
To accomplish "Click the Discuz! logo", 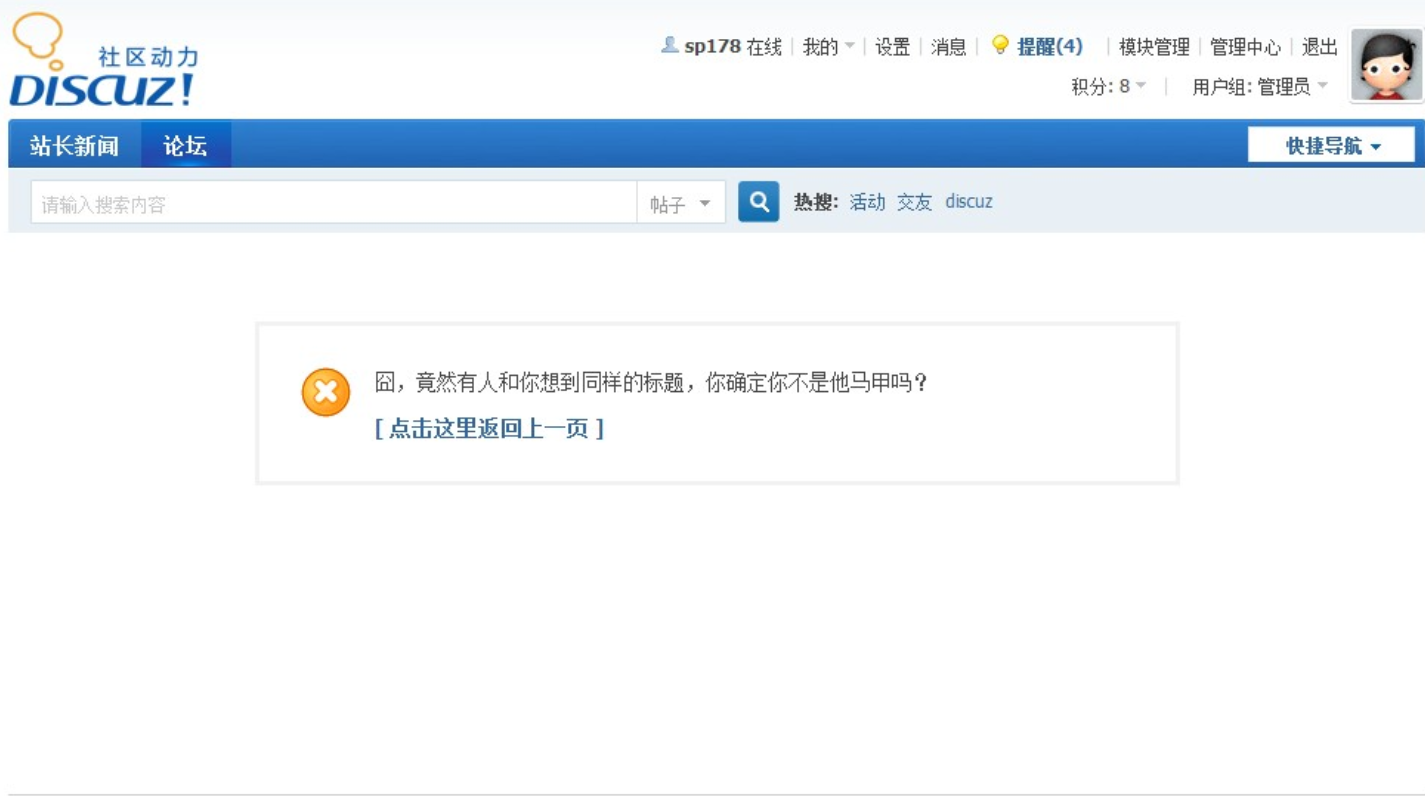I will (x=104, y=60).
